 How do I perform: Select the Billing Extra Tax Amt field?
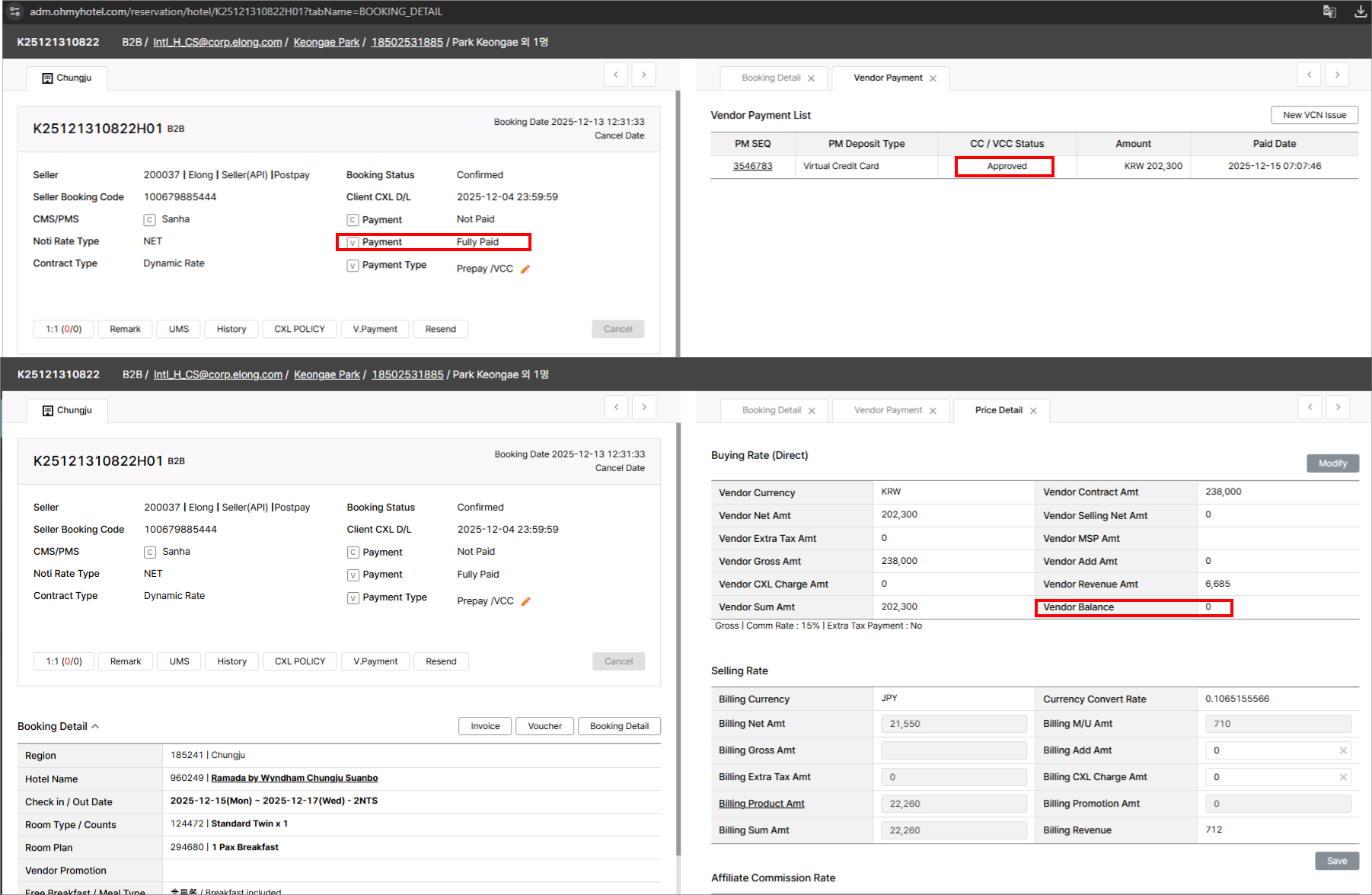click(953, 777)
